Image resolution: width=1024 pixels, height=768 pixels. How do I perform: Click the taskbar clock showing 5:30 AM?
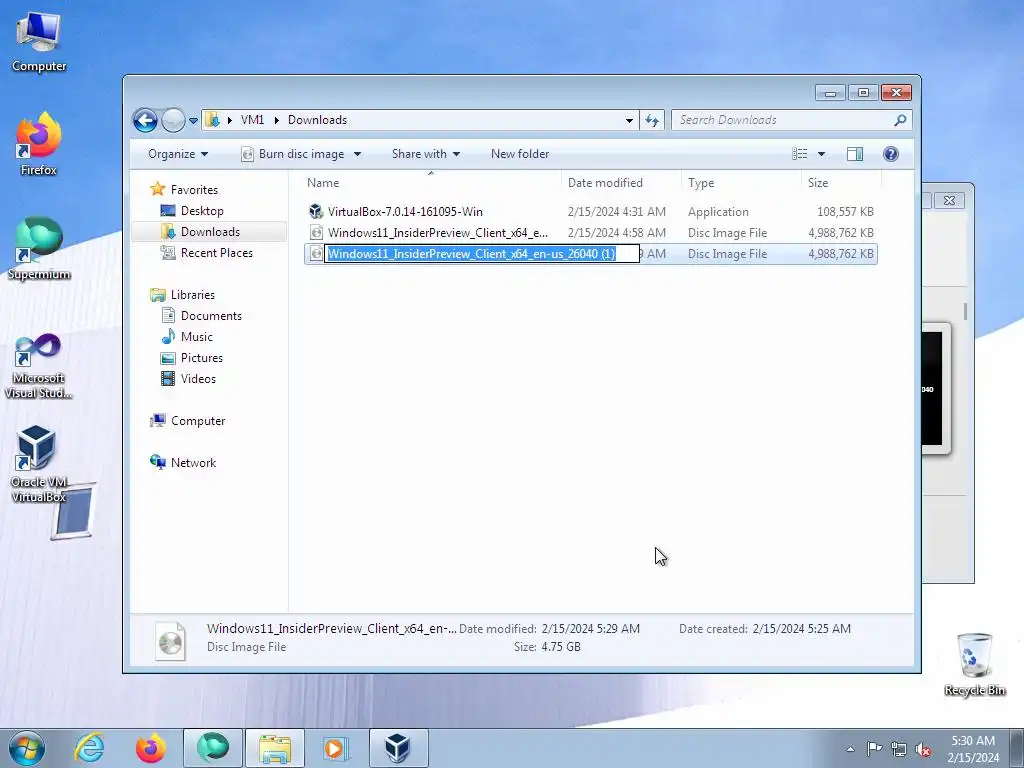coord(973,749)
